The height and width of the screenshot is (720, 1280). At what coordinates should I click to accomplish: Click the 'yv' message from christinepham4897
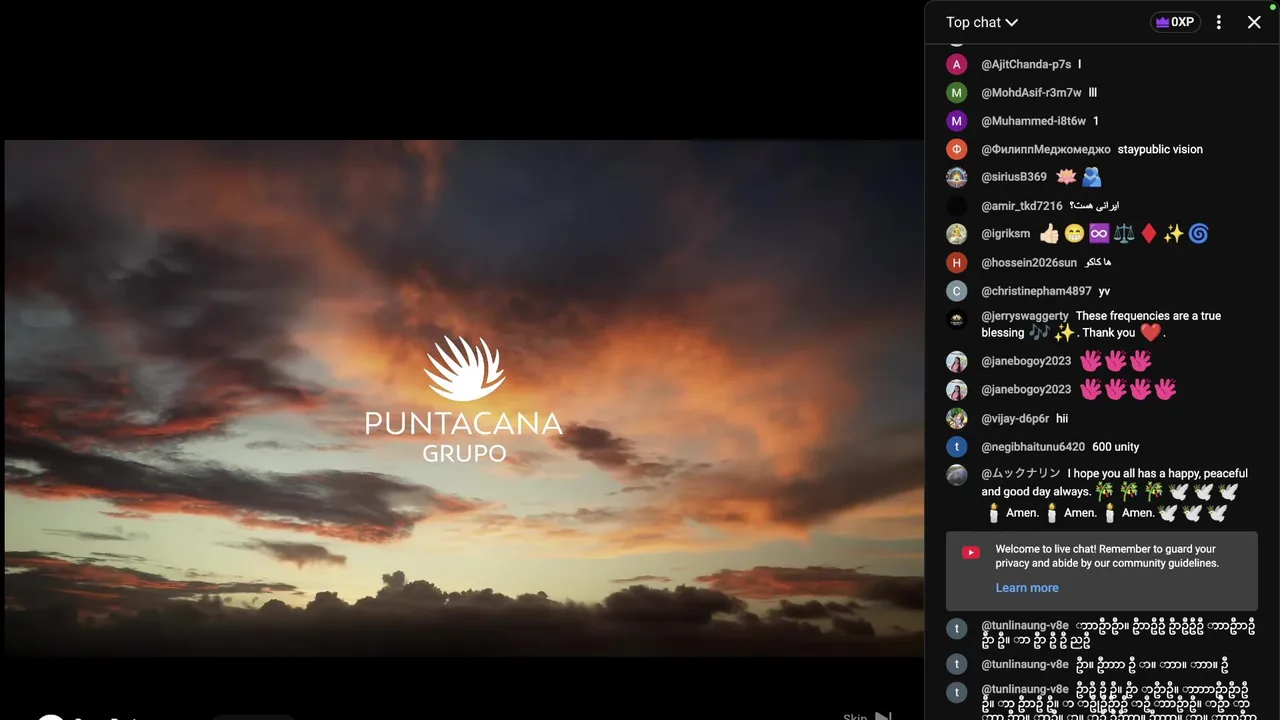[x=1104, y=291]
